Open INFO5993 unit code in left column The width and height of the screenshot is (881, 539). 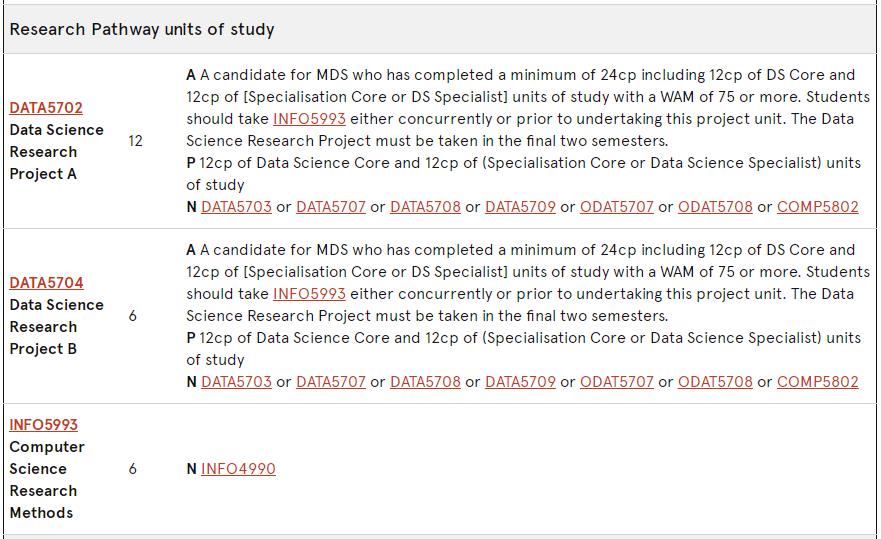43,424
